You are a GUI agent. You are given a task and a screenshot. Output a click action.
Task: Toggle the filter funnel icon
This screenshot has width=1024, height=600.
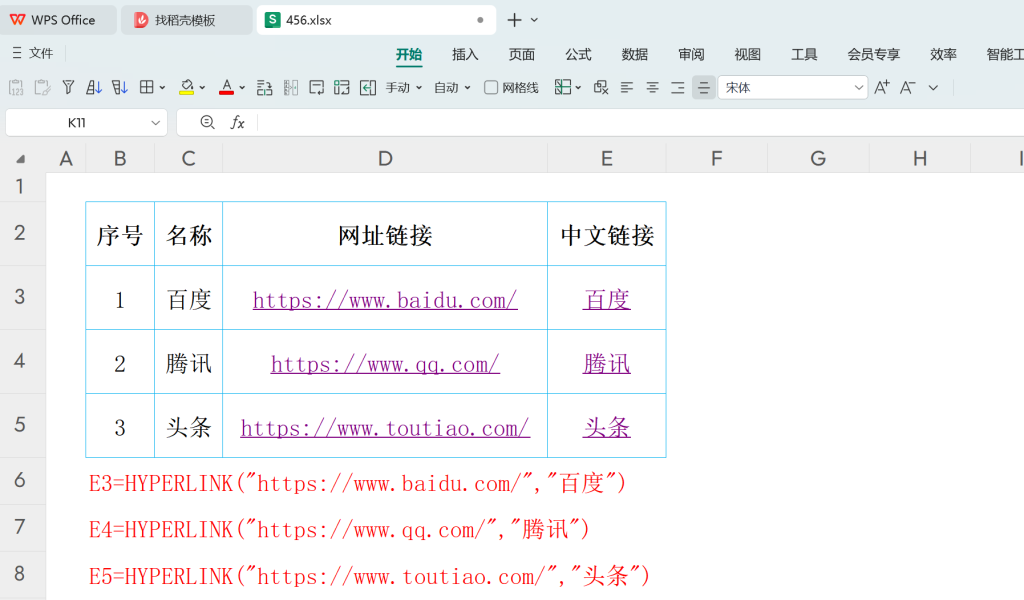click(68, 87)
